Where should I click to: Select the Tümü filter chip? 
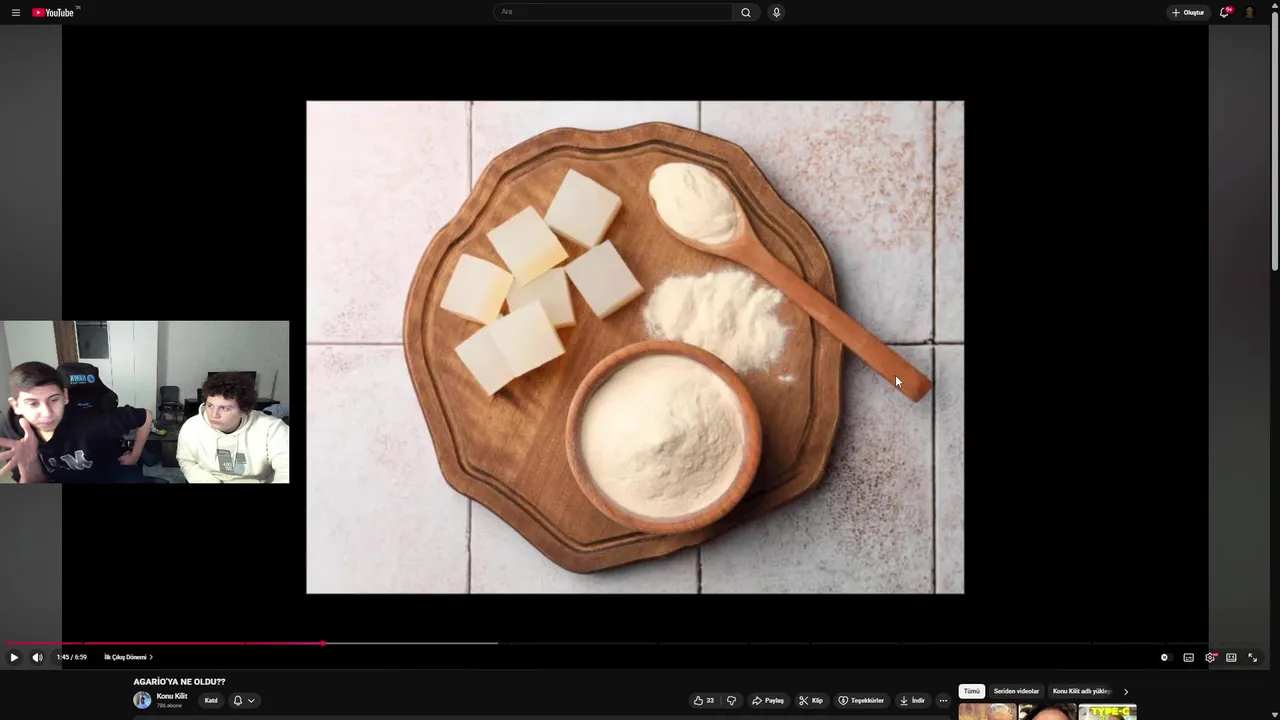tap(972, 691)
